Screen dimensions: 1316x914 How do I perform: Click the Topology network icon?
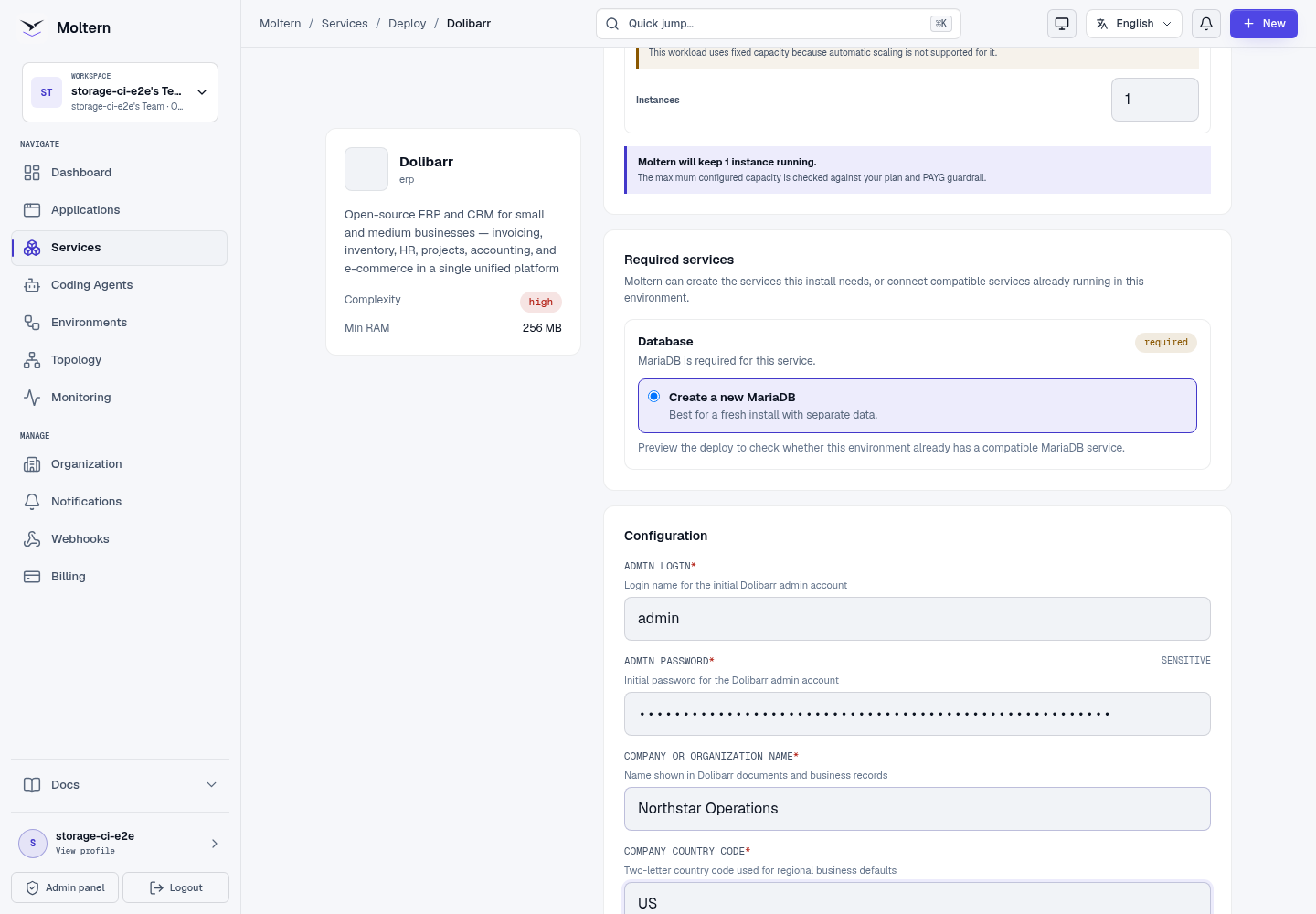click(32, 360)
